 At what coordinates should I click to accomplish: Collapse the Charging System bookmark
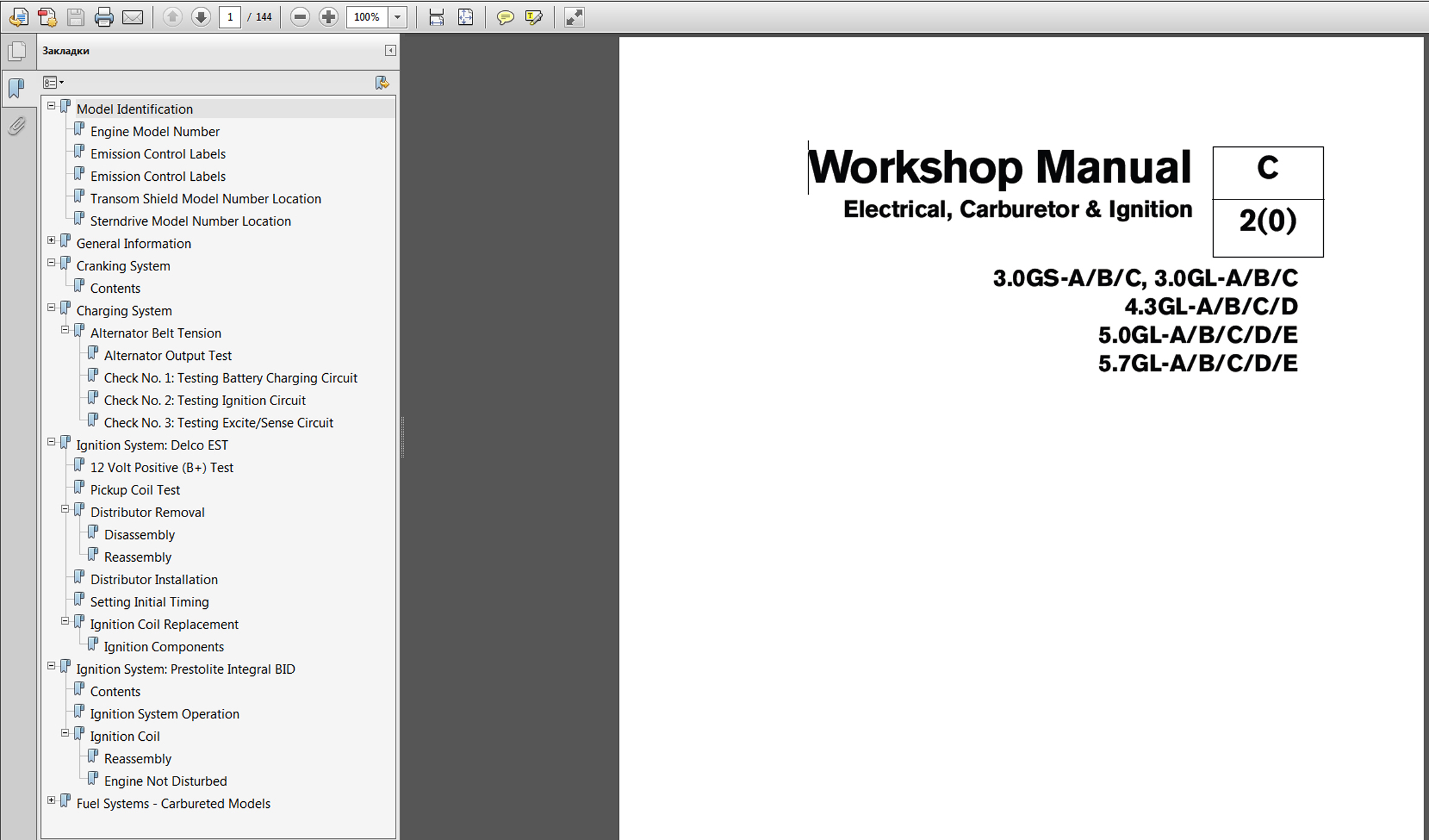pyautogui.click(x=51, y=307)
